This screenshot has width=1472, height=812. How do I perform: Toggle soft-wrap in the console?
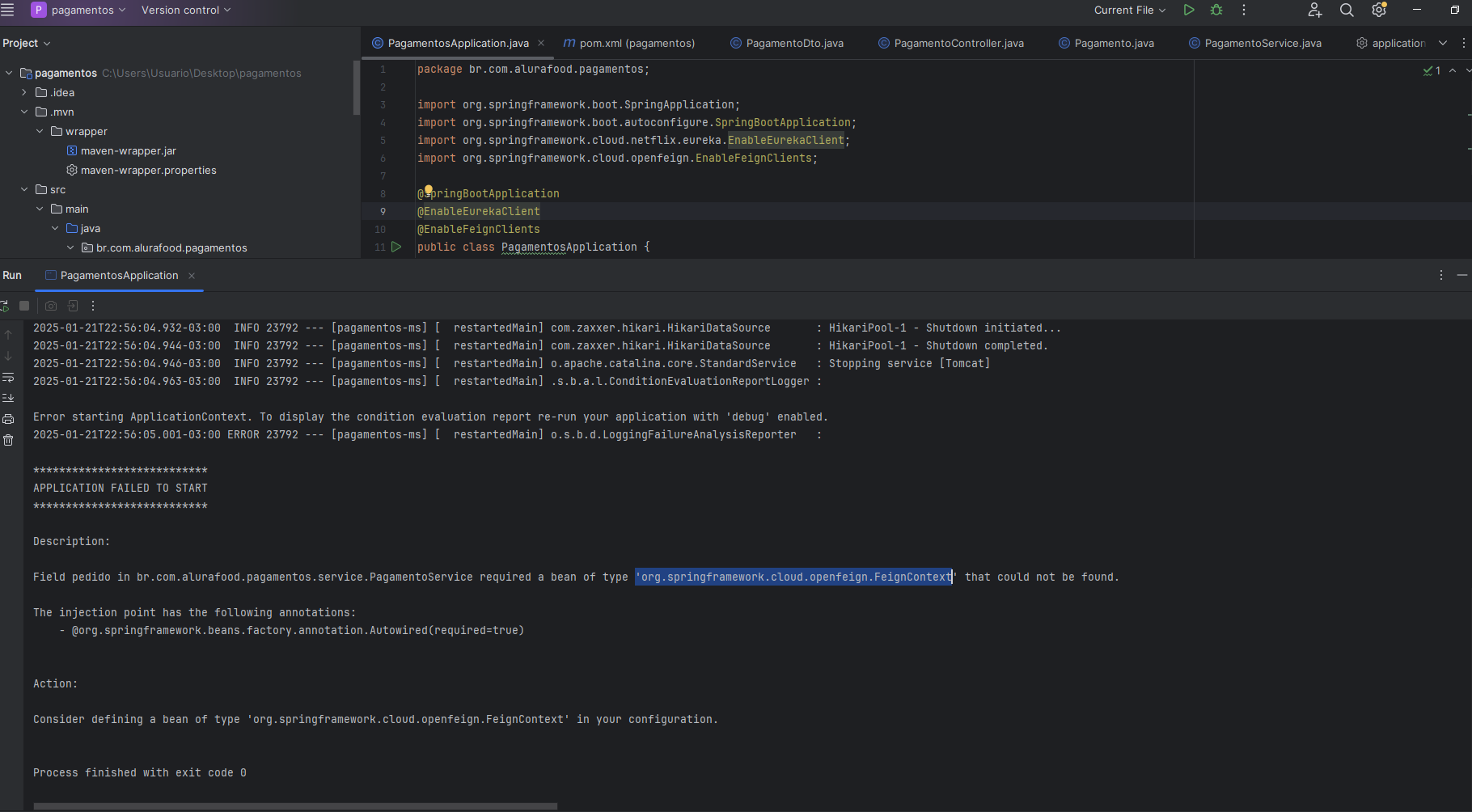click(8, 377)
